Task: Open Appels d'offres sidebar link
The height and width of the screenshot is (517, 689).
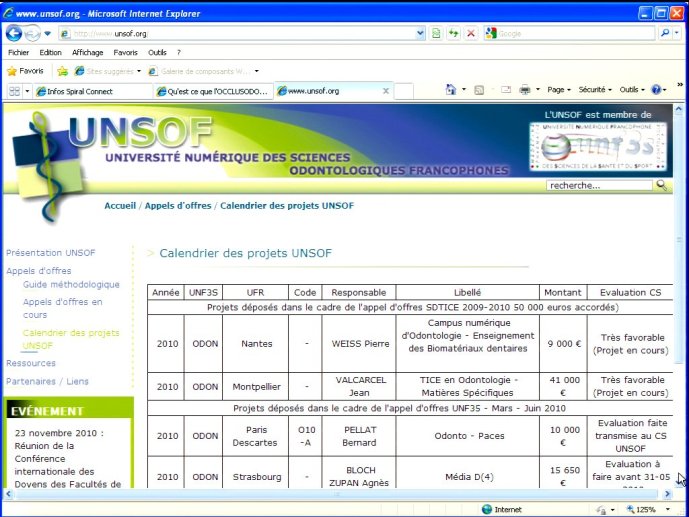Action: pyautogui.click(x=39, y=271)
